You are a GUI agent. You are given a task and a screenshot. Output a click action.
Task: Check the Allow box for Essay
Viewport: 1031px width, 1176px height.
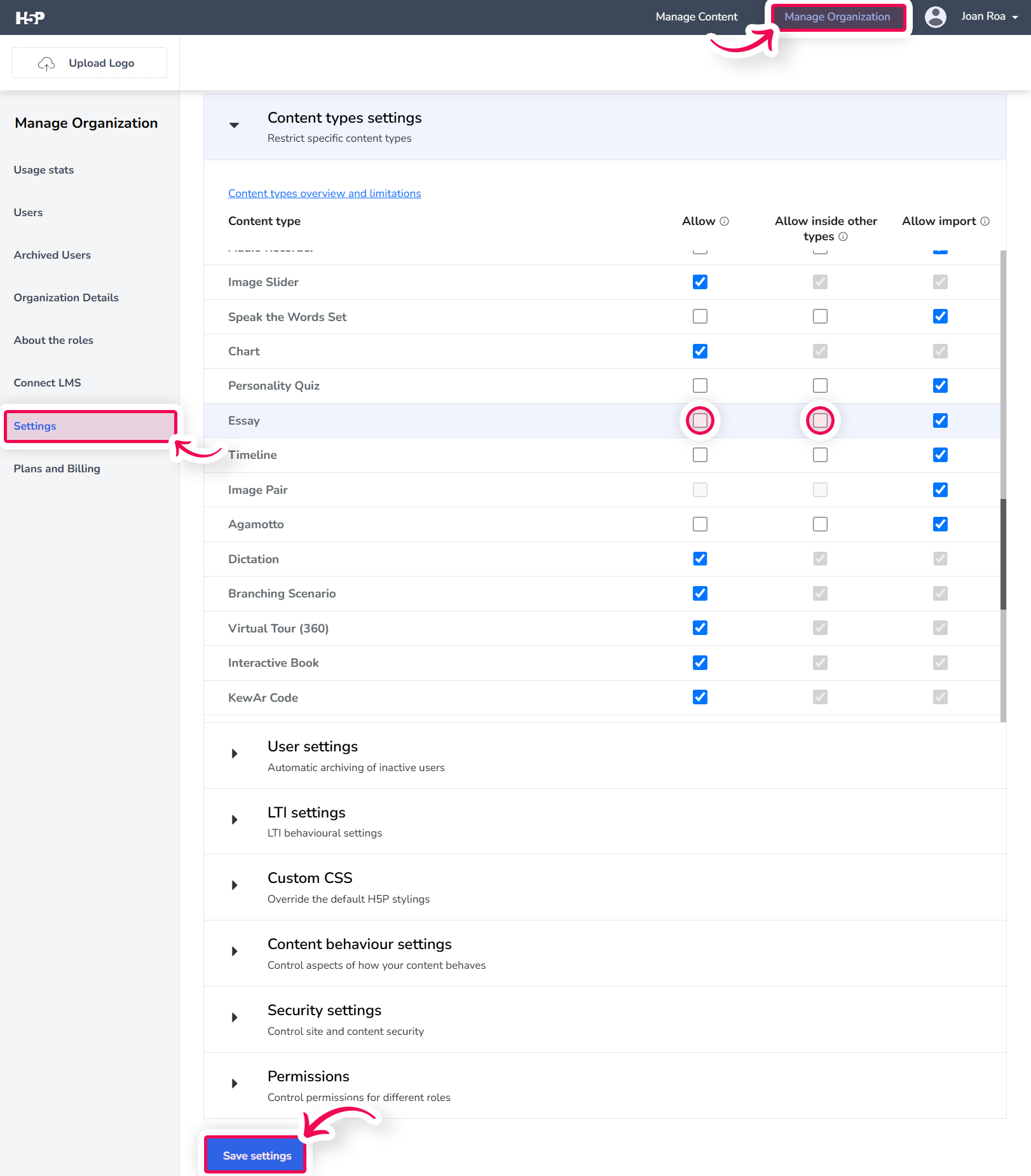(700, 420)
